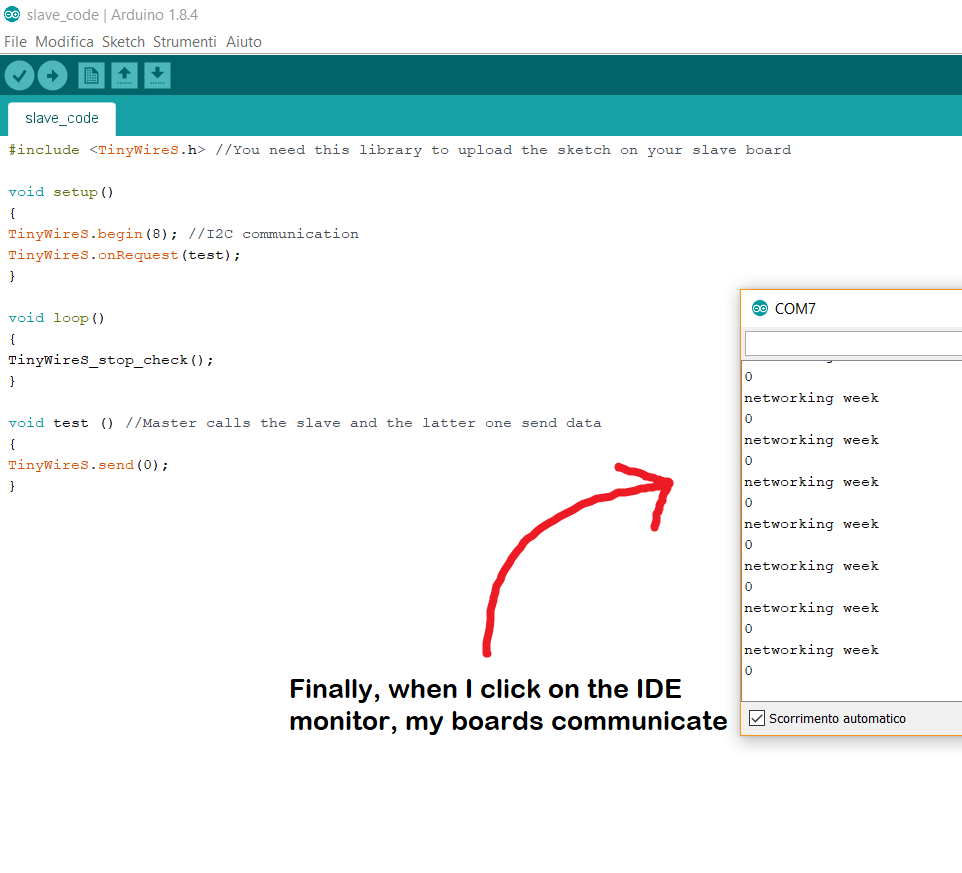The height and width of the screenshot is (873, 962).
Task: Click the Arduino logo in the title bar
Action: point(12,15)
